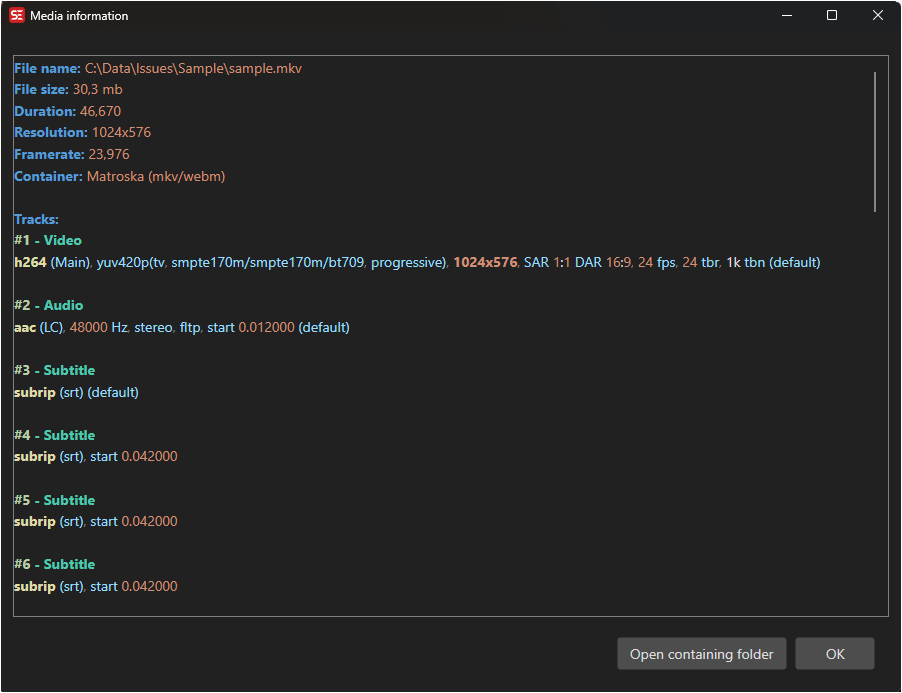Click the #6 - Subtitle track heading

click(55, 565)
